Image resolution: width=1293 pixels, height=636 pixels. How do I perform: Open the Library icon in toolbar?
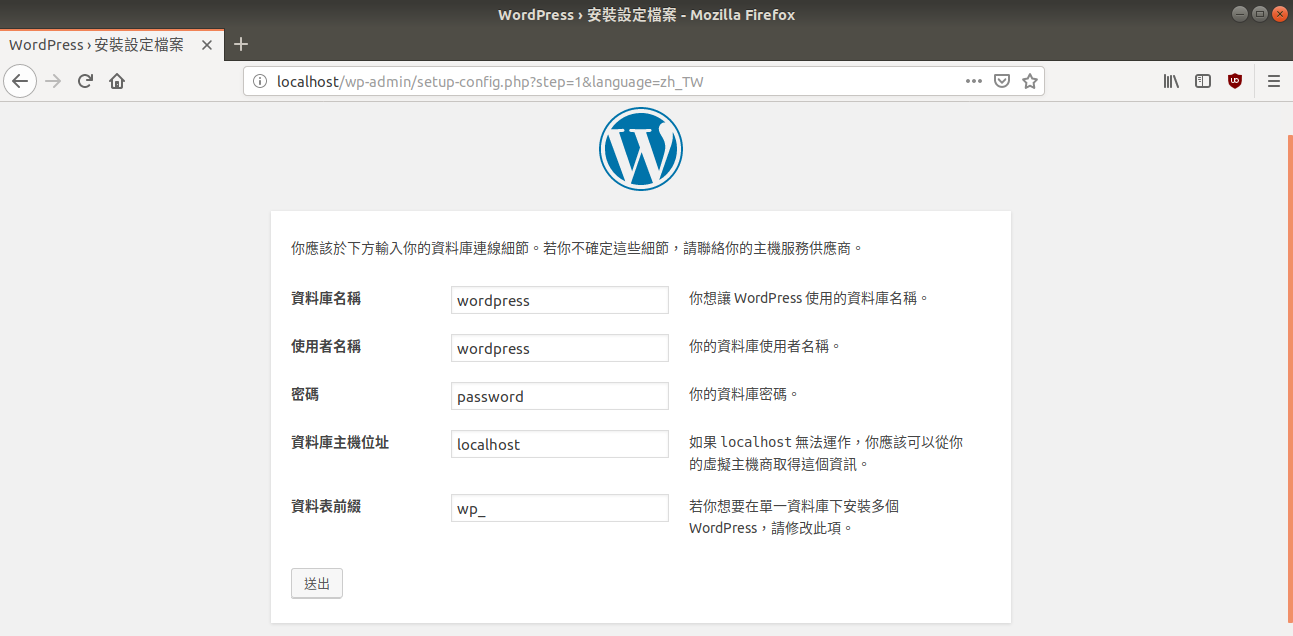tap(1171, 81)
